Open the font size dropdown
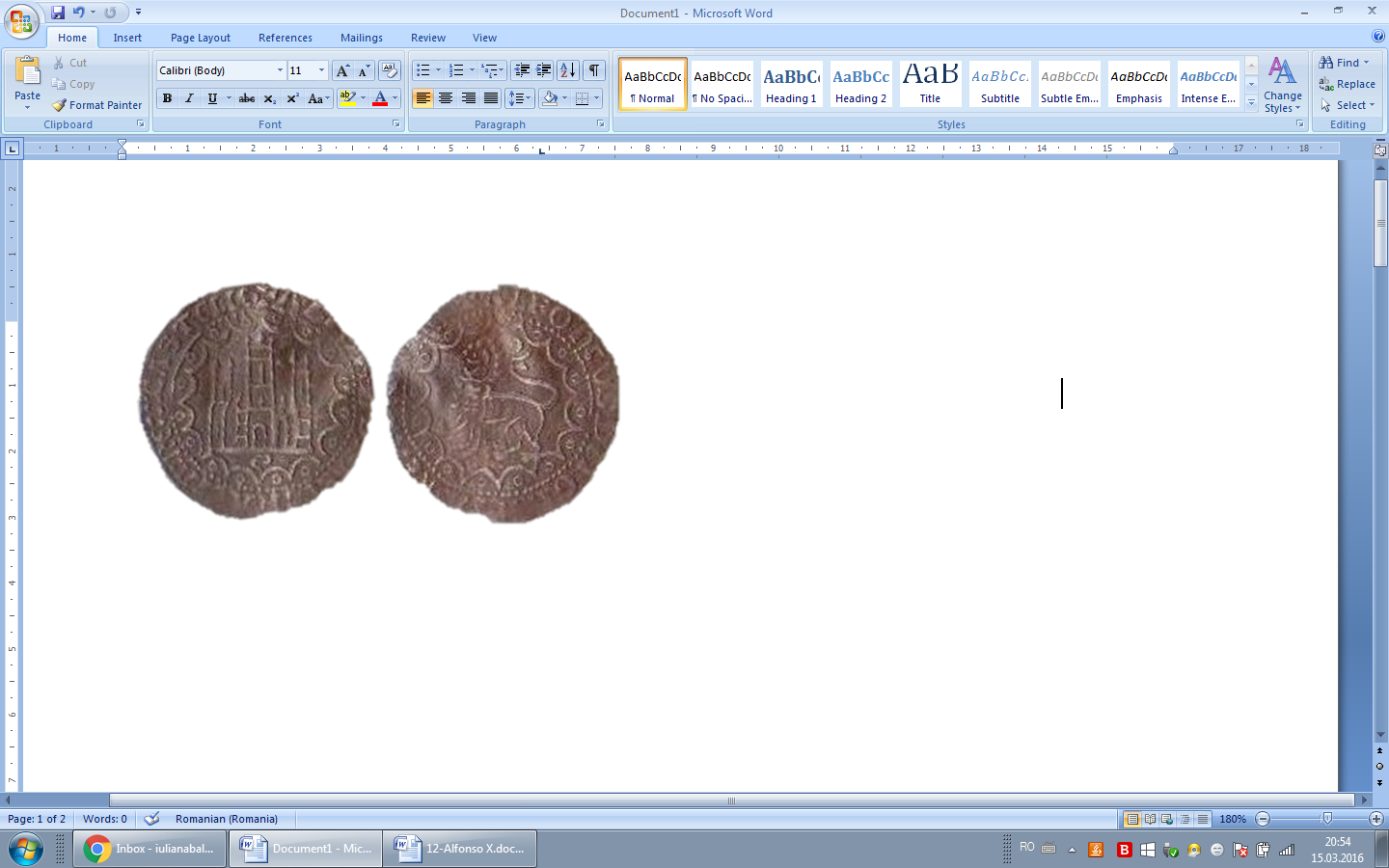1389x868 pixels. coord(321,70)
